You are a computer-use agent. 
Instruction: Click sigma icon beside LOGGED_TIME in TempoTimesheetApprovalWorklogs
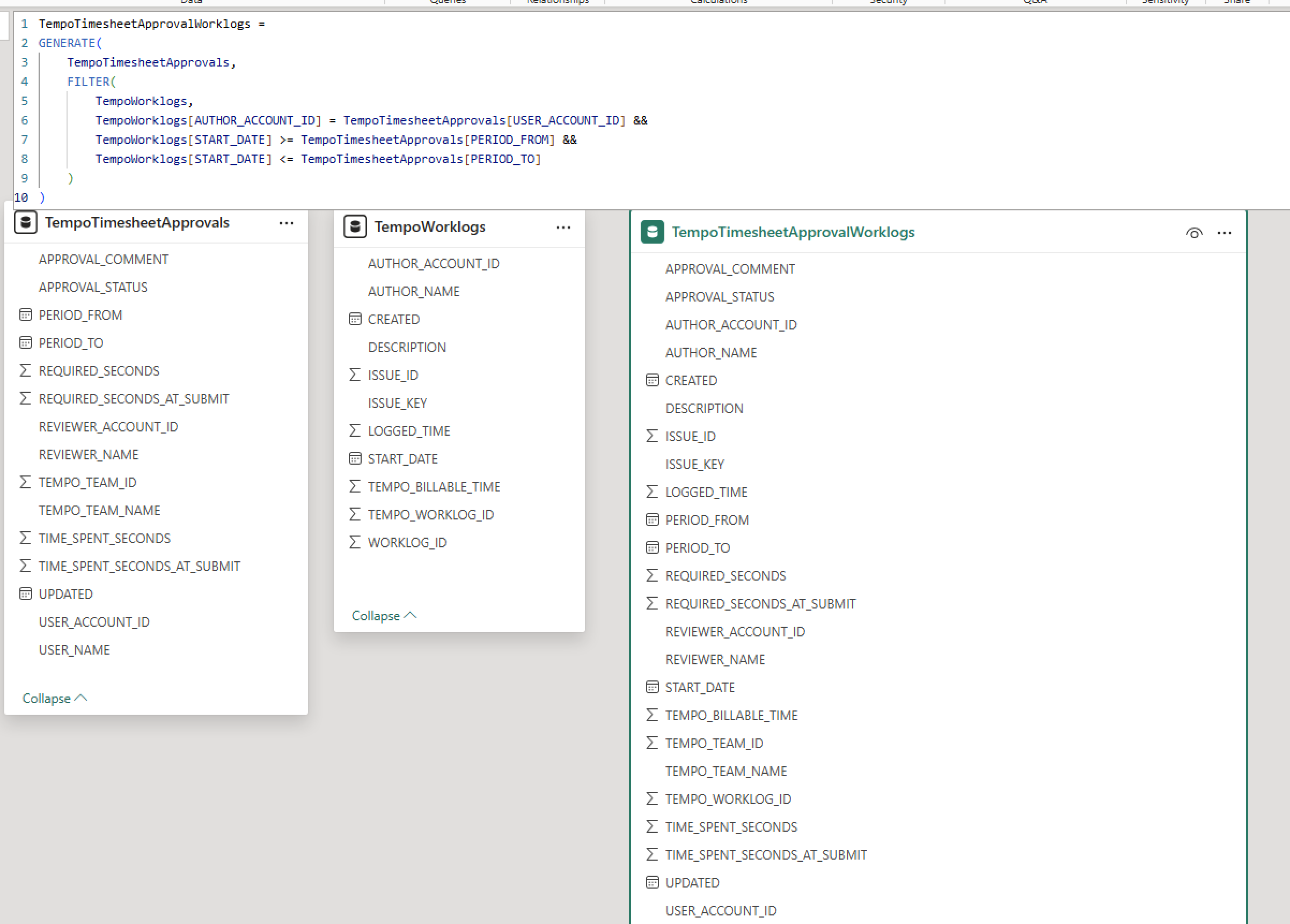click(x=653, y=492)
